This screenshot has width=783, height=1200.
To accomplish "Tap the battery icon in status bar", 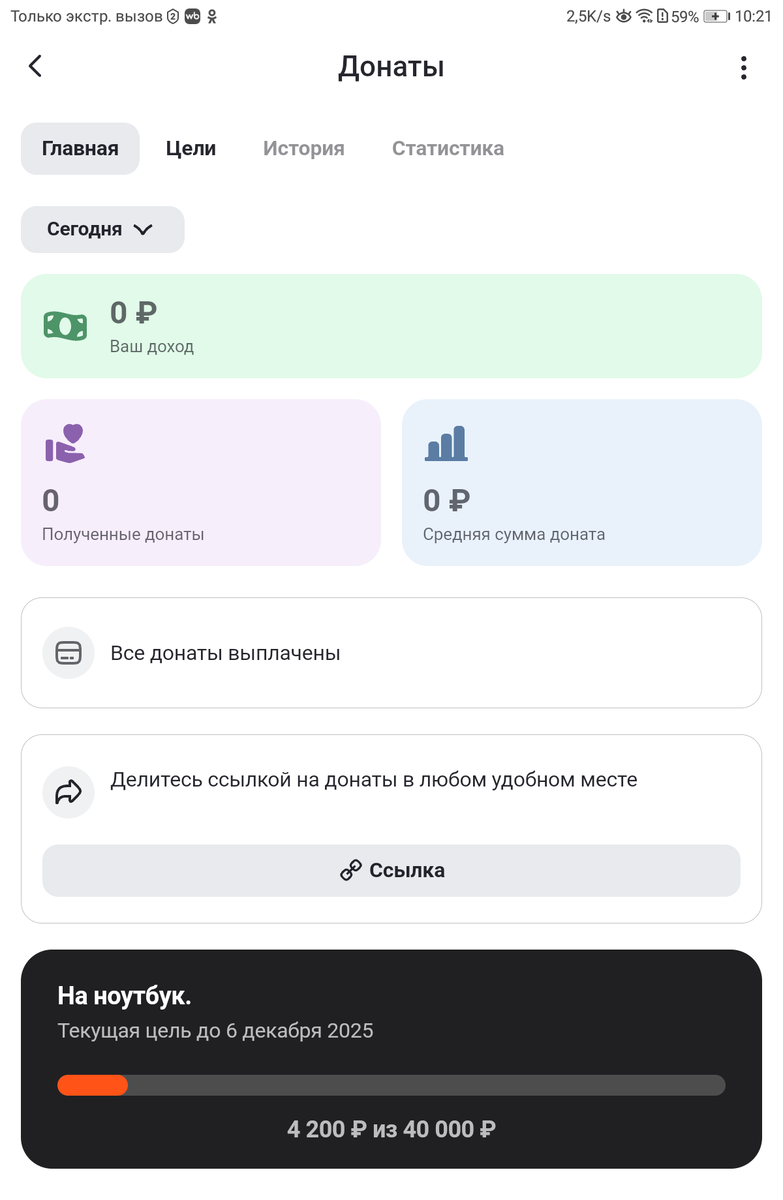I will tap(716, 16).
